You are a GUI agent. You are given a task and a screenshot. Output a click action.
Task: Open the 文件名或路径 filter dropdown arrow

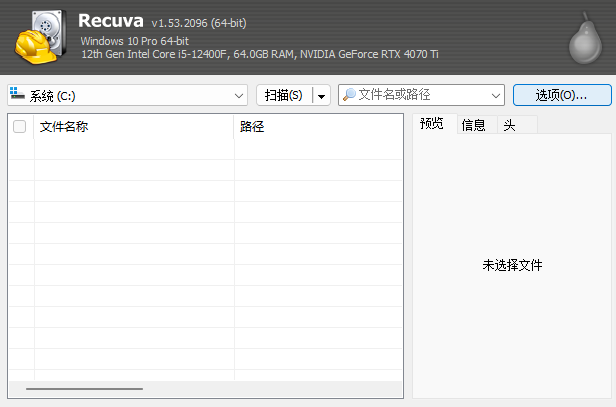point(496,95)
